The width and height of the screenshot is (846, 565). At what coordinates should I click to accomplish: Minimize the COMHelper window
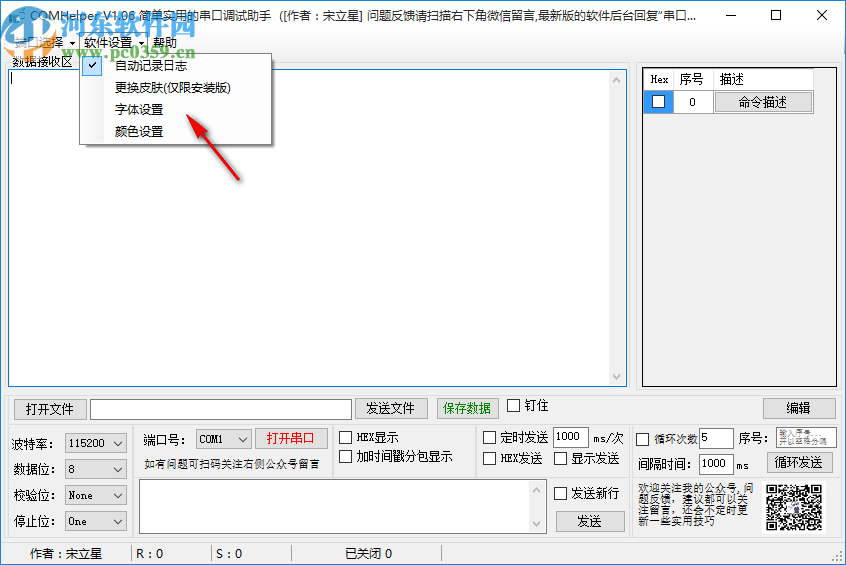[x=731, y=16]
